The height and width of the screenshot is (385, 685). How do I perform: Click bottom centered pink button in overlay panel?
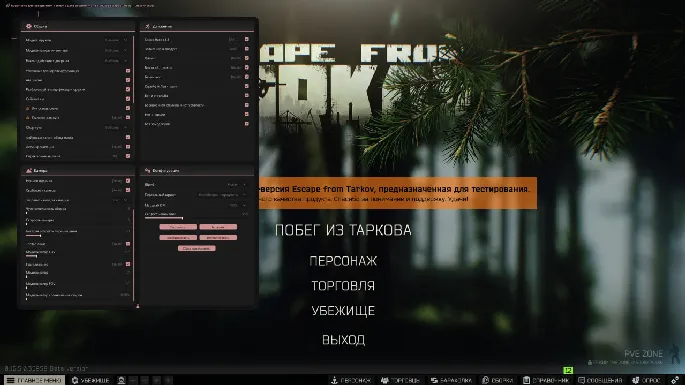pos(197,248)
